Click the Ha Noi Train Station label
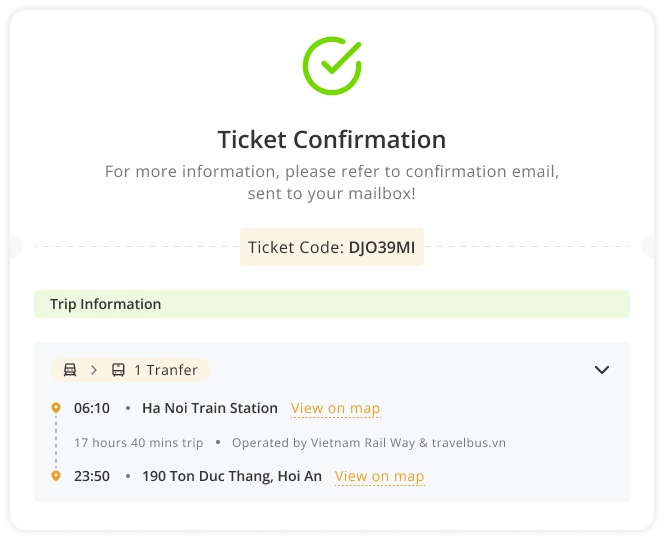The width and height of the screenshot is (664, 540). coord(210,408)
